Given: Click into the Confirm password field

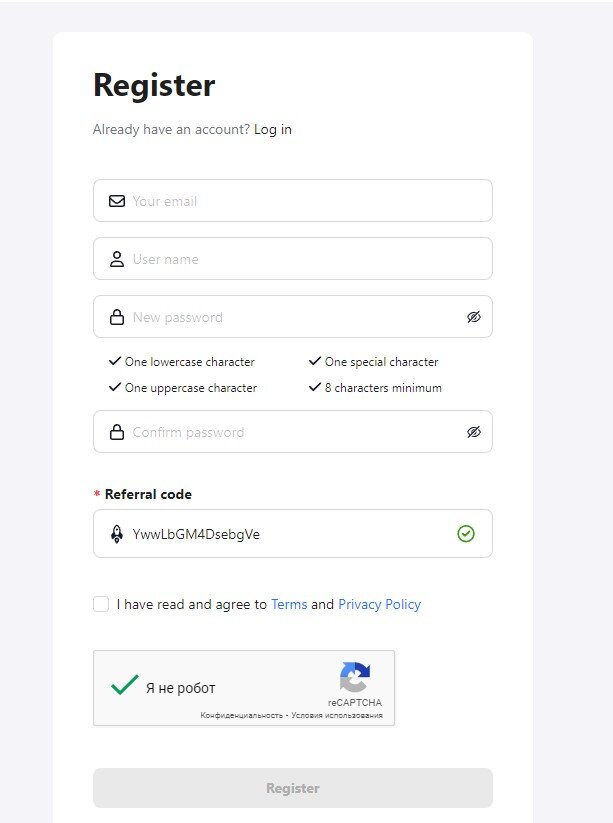Looking at the screenshot, I should coord(290,432).
